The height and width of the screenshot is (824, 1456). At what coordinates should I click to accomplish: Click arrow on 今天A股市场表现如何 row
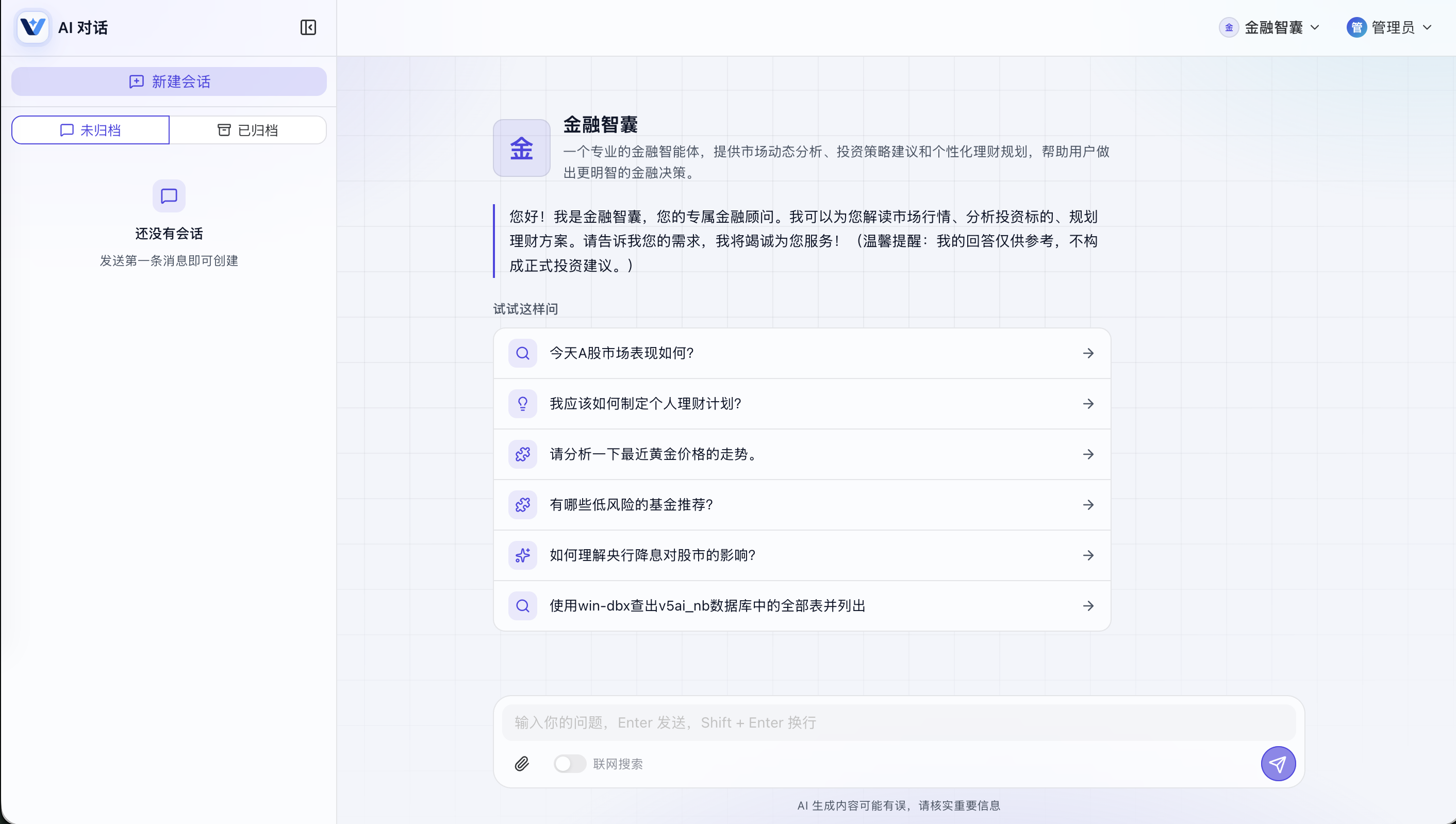[x=1087, y=353]
